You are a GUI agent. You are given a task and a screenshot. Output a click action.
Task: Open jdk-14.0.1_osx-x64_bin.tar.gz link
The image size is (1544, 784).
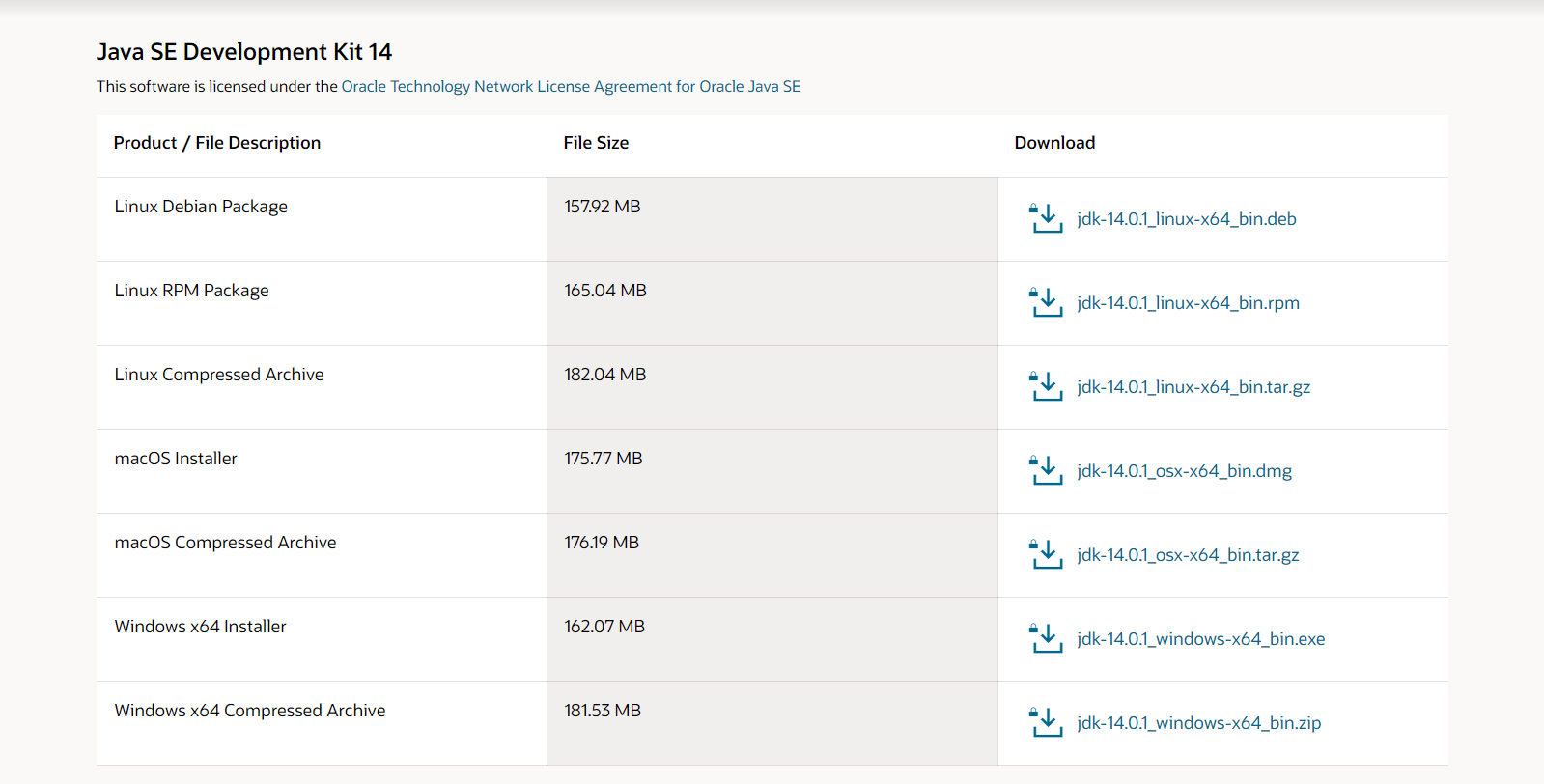[x=1189, y=555]
